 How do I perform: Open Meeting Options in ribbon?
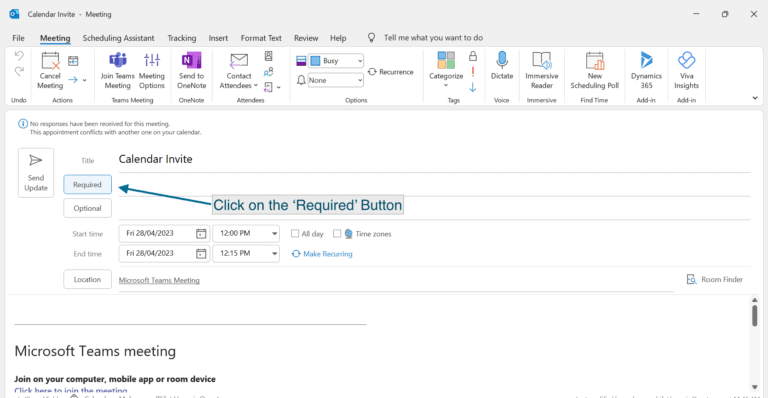coord(152,71)
